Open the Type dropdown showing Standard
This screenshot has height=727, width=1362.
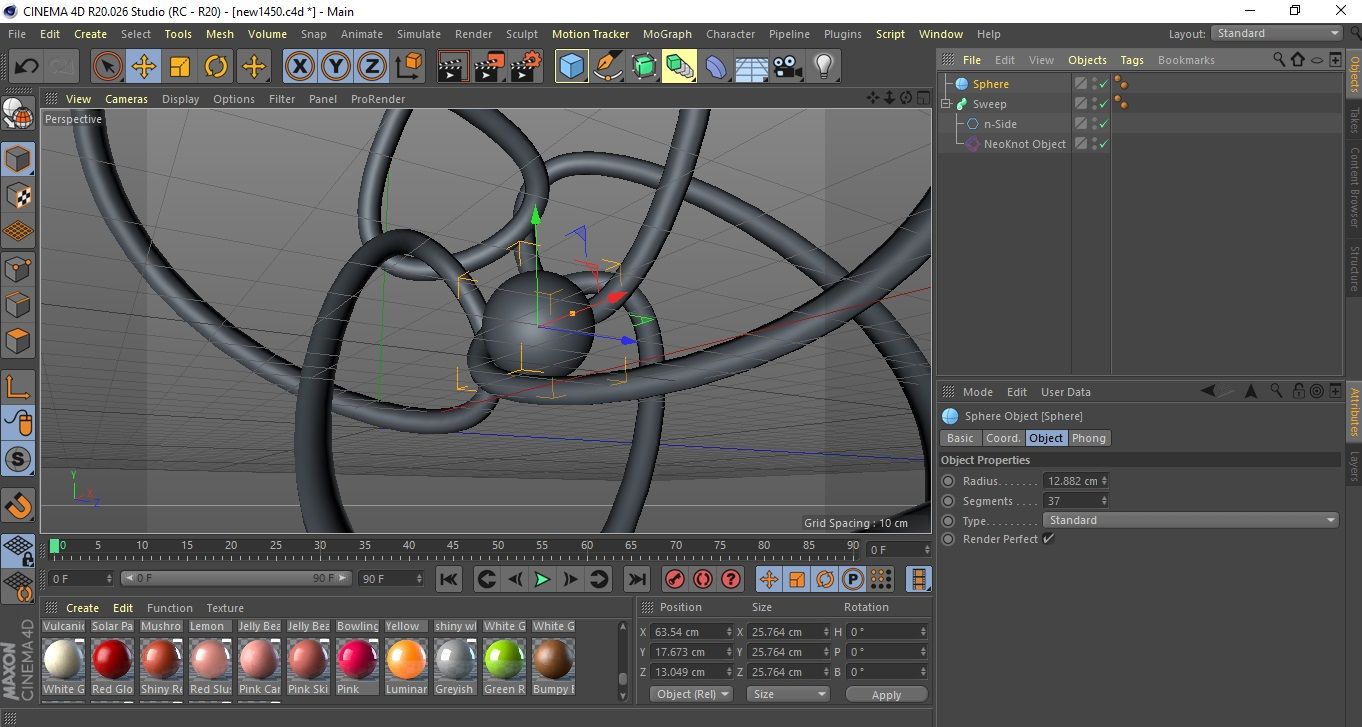click(x=1190, y=520)
